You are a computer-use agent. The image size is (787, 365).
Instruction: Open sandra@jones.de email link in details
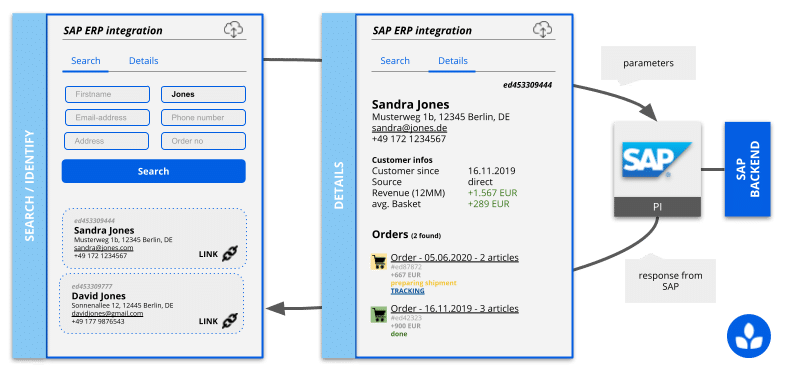tap(410, 128)
